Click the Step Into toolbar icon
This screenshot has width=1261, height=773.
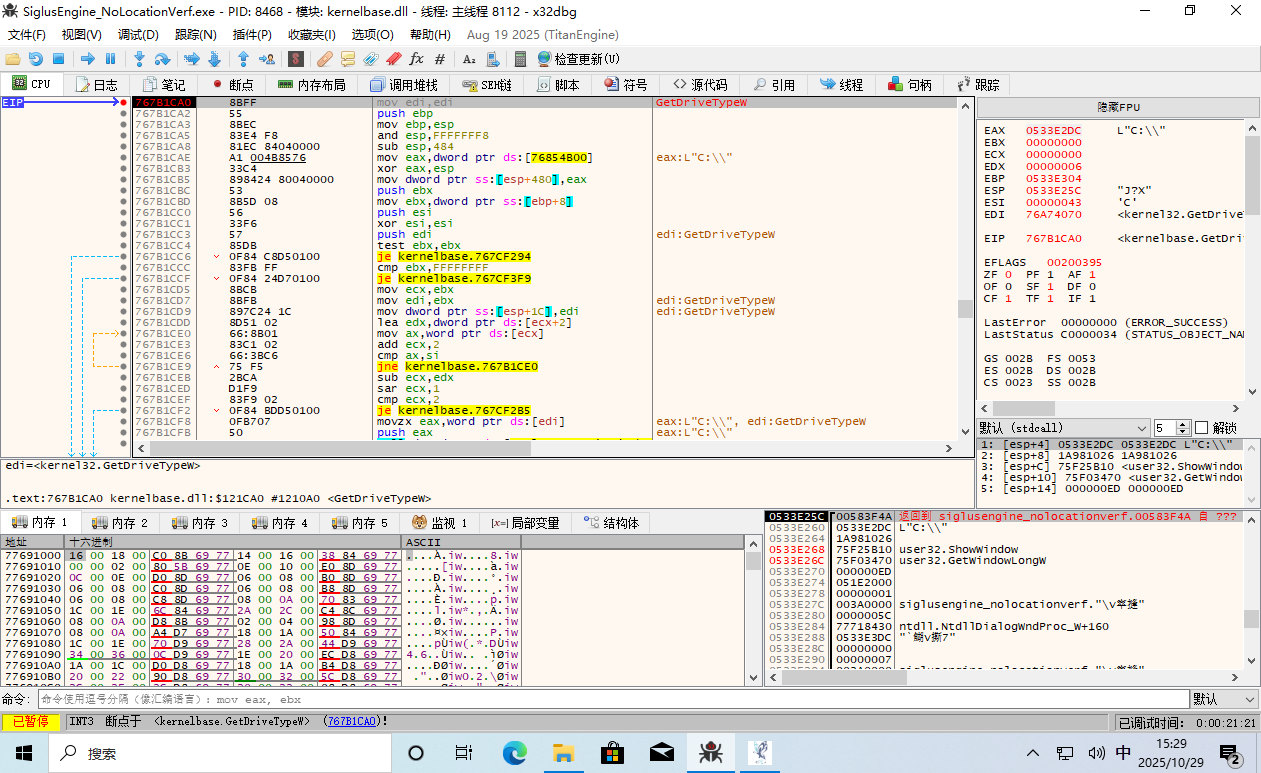pos(139,59)
